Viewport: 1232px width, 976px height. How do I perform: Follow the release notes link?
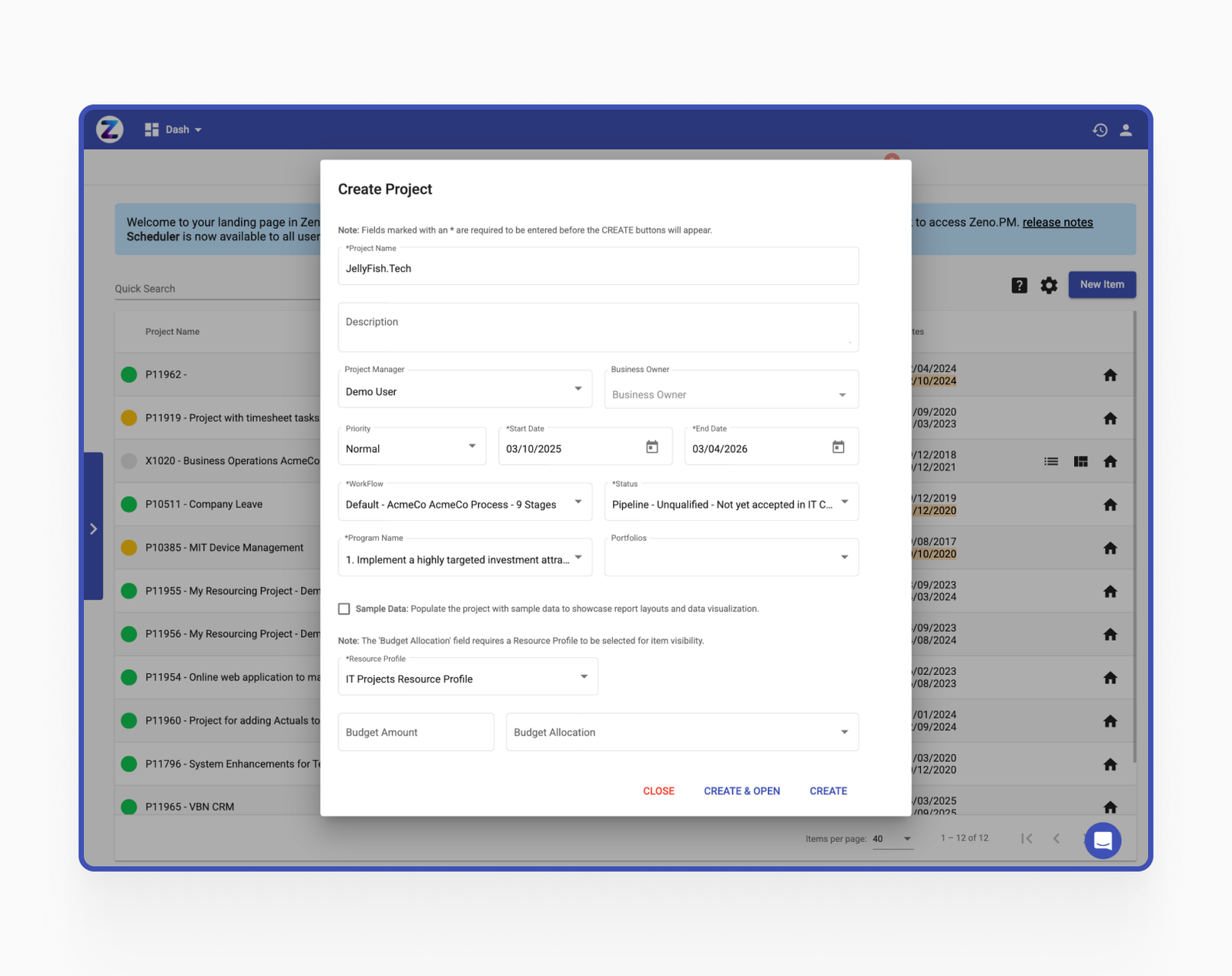pyautogui.click(x=1056, y=222)
